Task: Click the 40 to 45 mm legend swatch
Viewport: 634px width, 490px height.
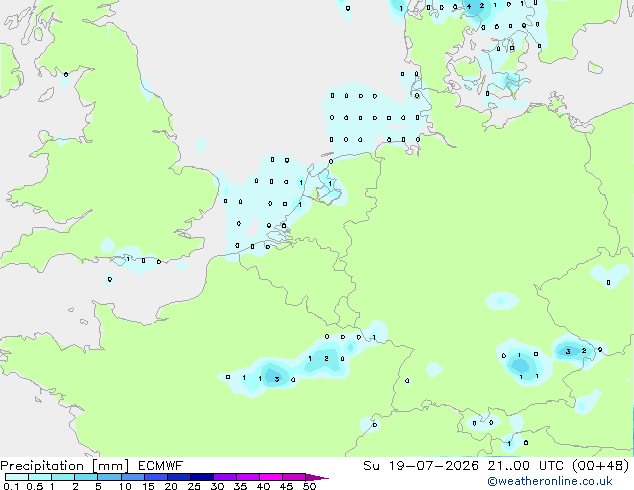Action: [x=271, y=477]
